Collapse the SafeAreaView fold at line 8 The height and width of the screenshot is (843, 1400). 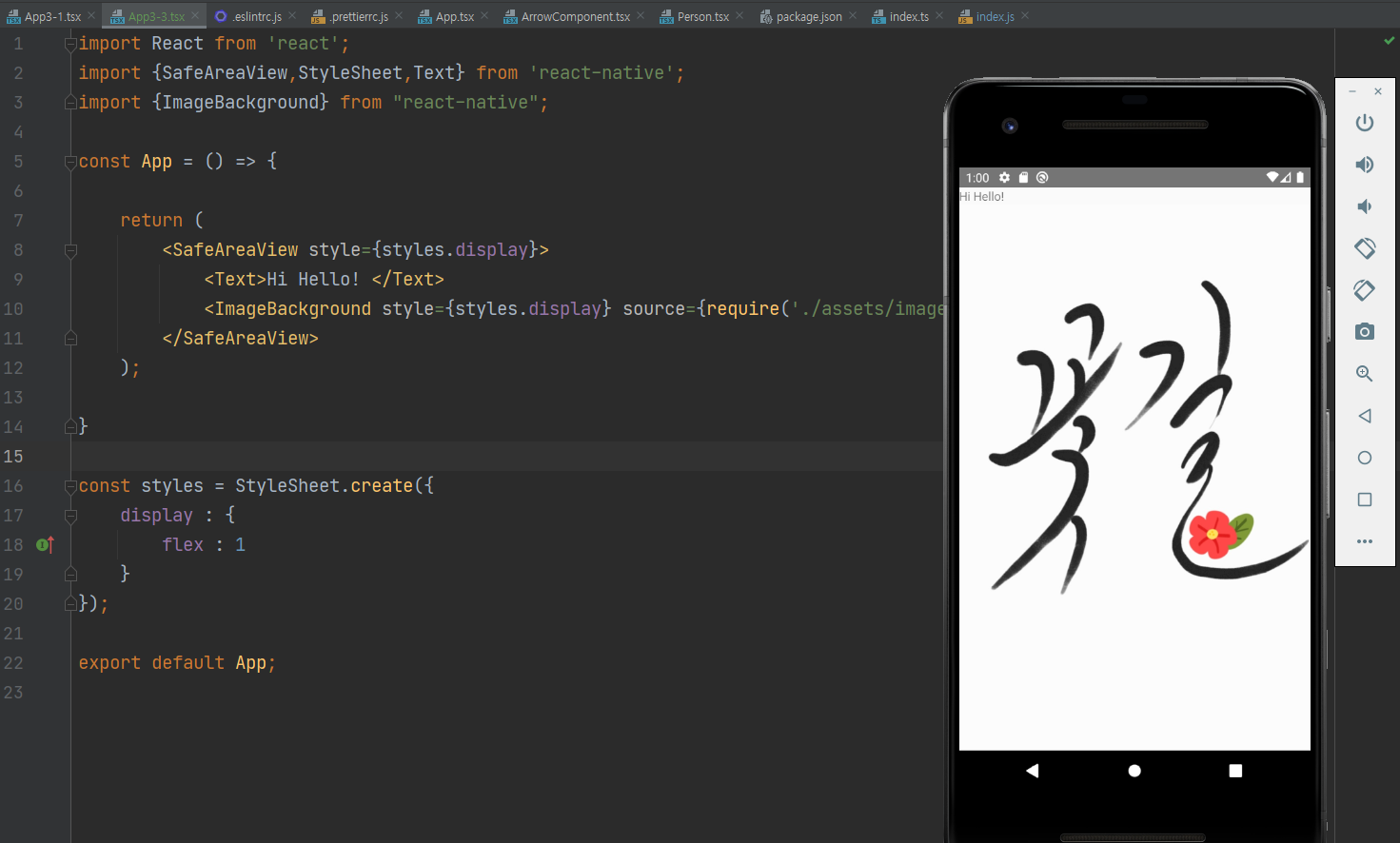[70, 250]
